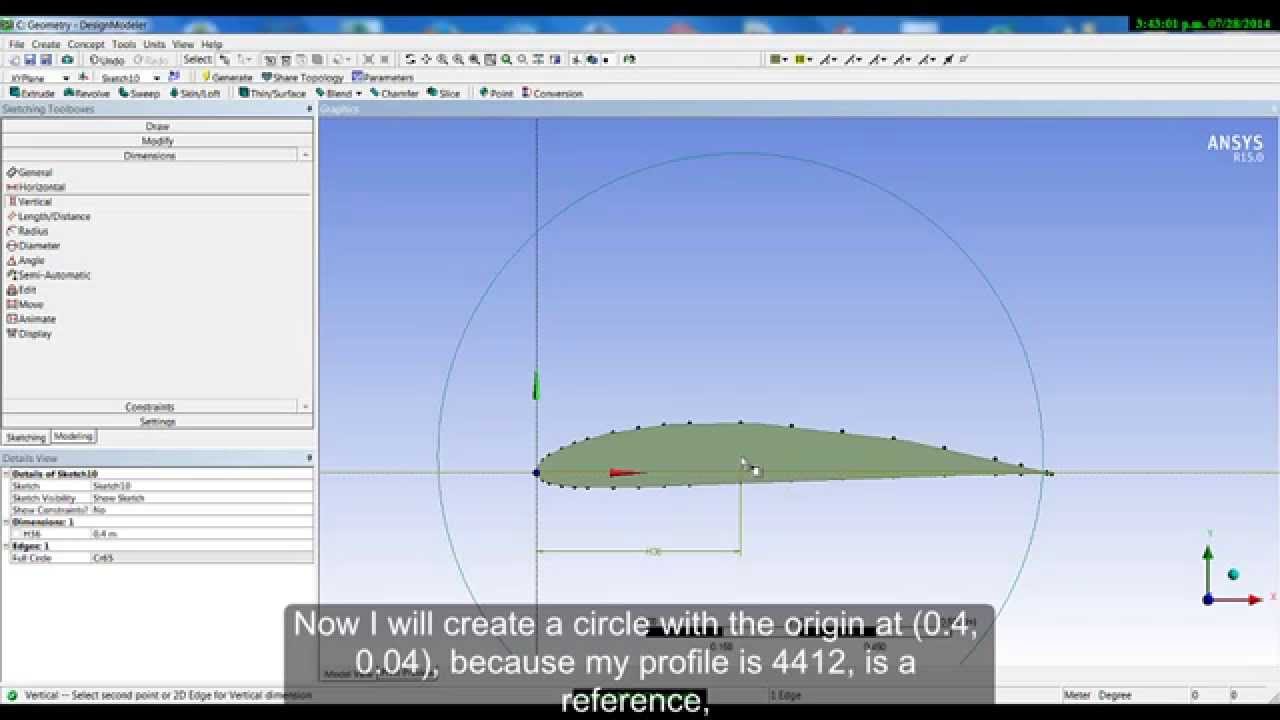Open the Units menu
This screenshot has width=1280, height=720.
pyautogui.click(x=154, y=45)
